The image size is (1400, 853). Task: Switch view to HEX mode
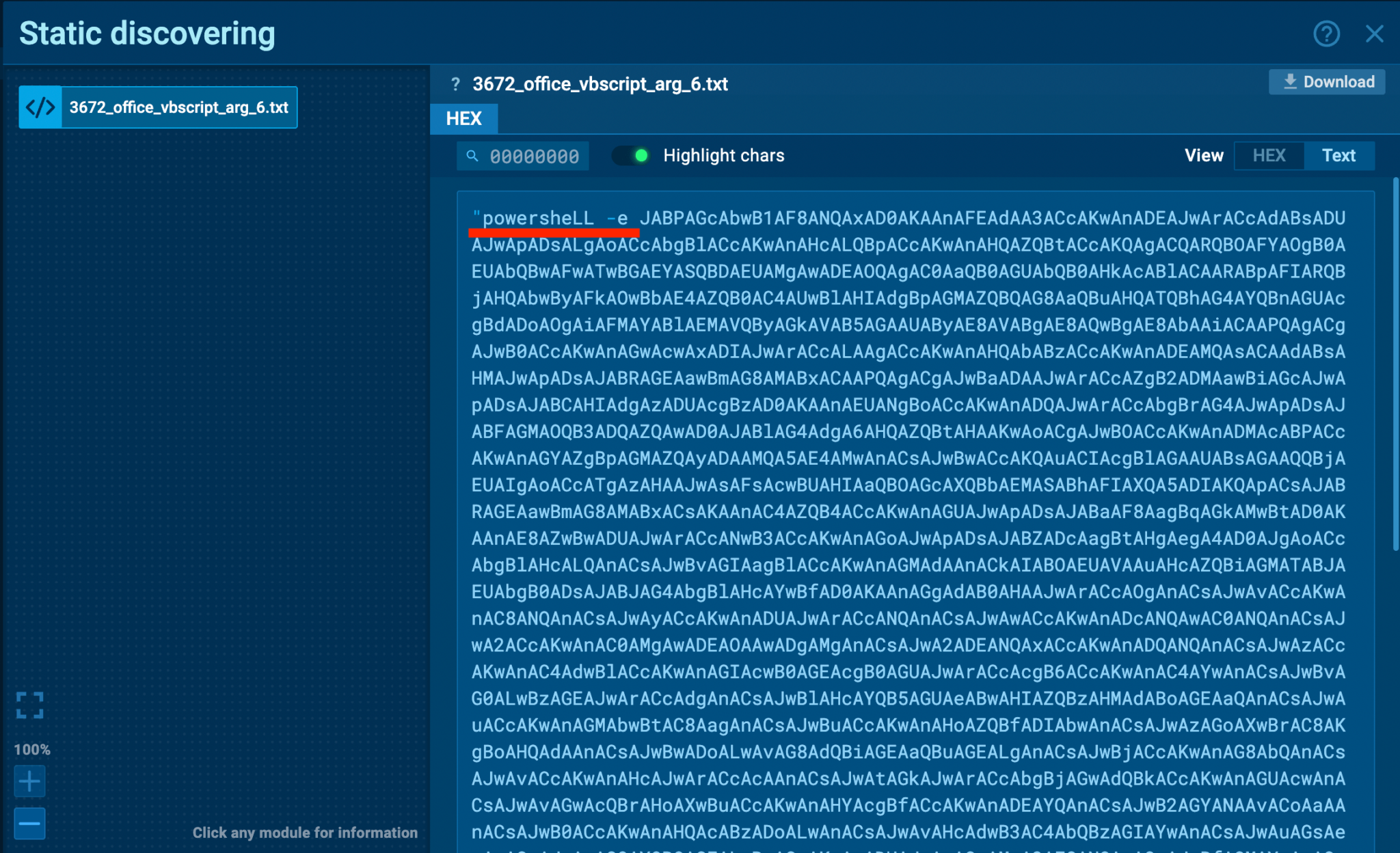[1269, 156]
